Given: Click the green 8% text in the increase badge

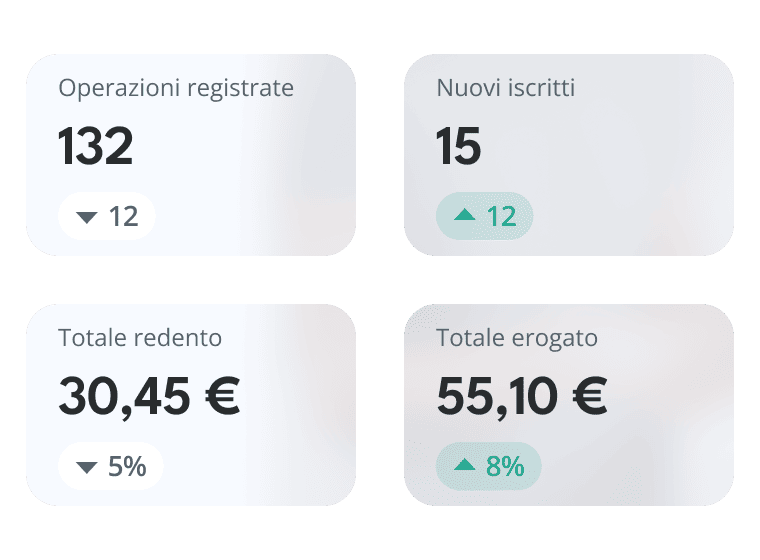Looking at the screenshot, I should pos(505,466).
